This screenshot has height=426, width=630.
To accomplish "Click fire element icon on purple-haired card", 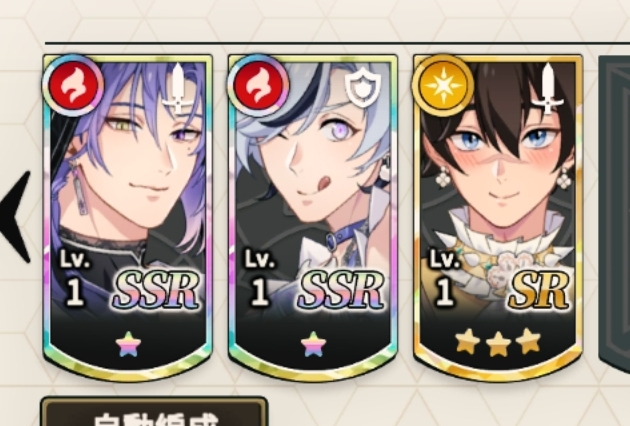I will click(73, 86).
